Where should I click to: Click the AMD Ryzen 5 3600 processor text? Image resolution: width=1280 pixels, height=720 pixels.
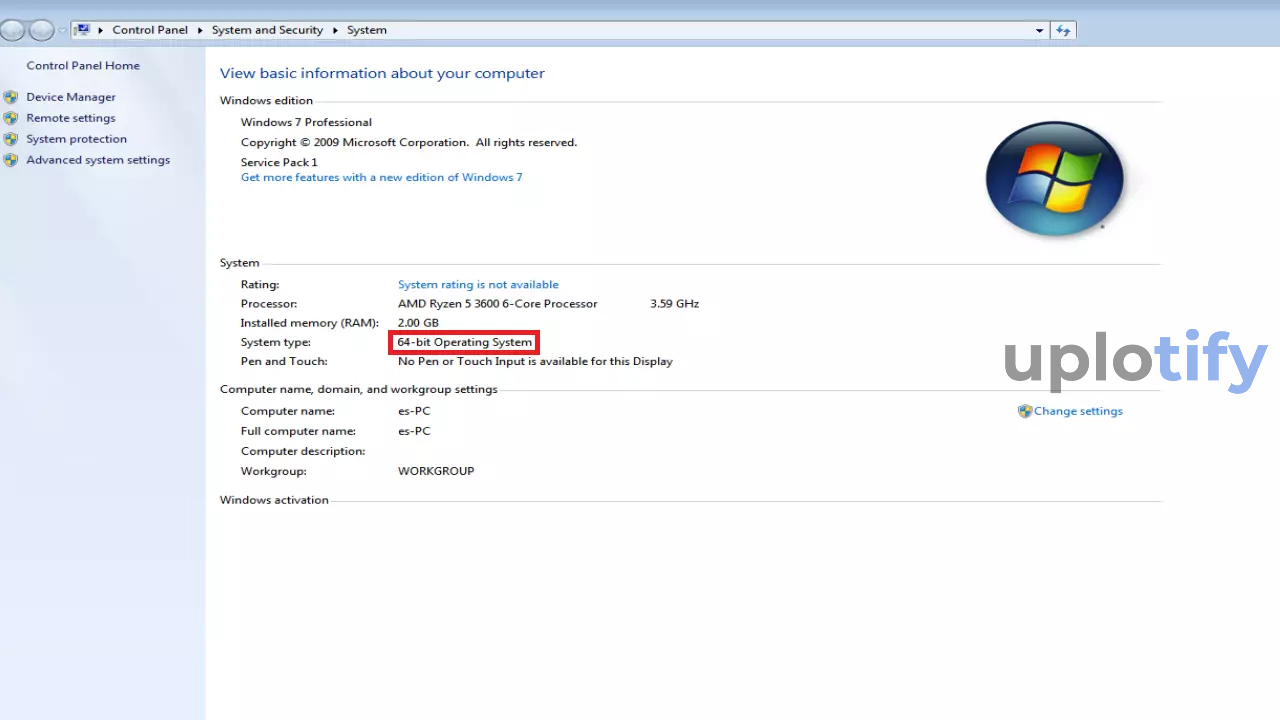[x=497, y=303]
